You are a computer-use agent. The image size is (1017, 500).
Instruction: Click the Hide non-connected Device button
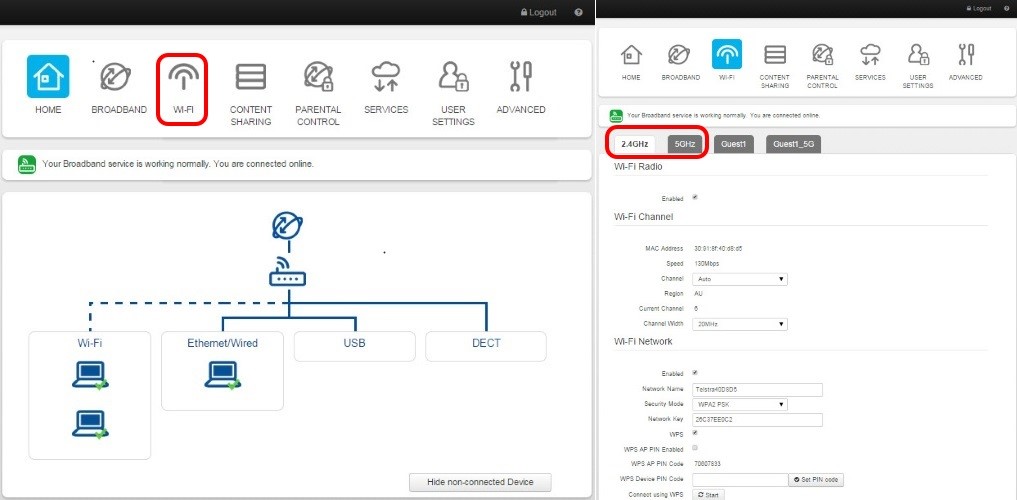click(x=480, y=482)
